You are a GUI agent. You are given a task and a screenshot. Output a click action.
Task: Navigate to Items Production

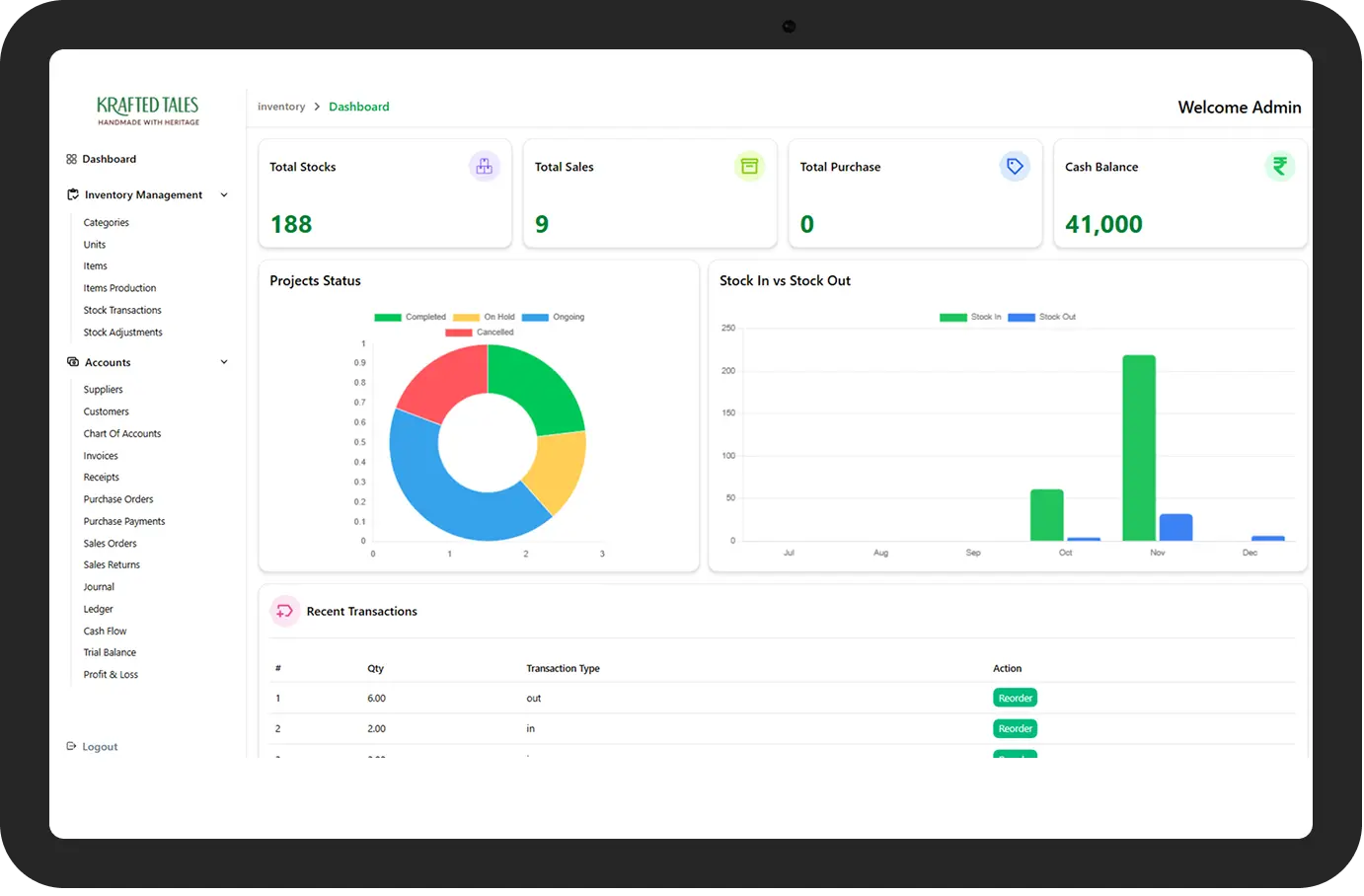(120, 288)
